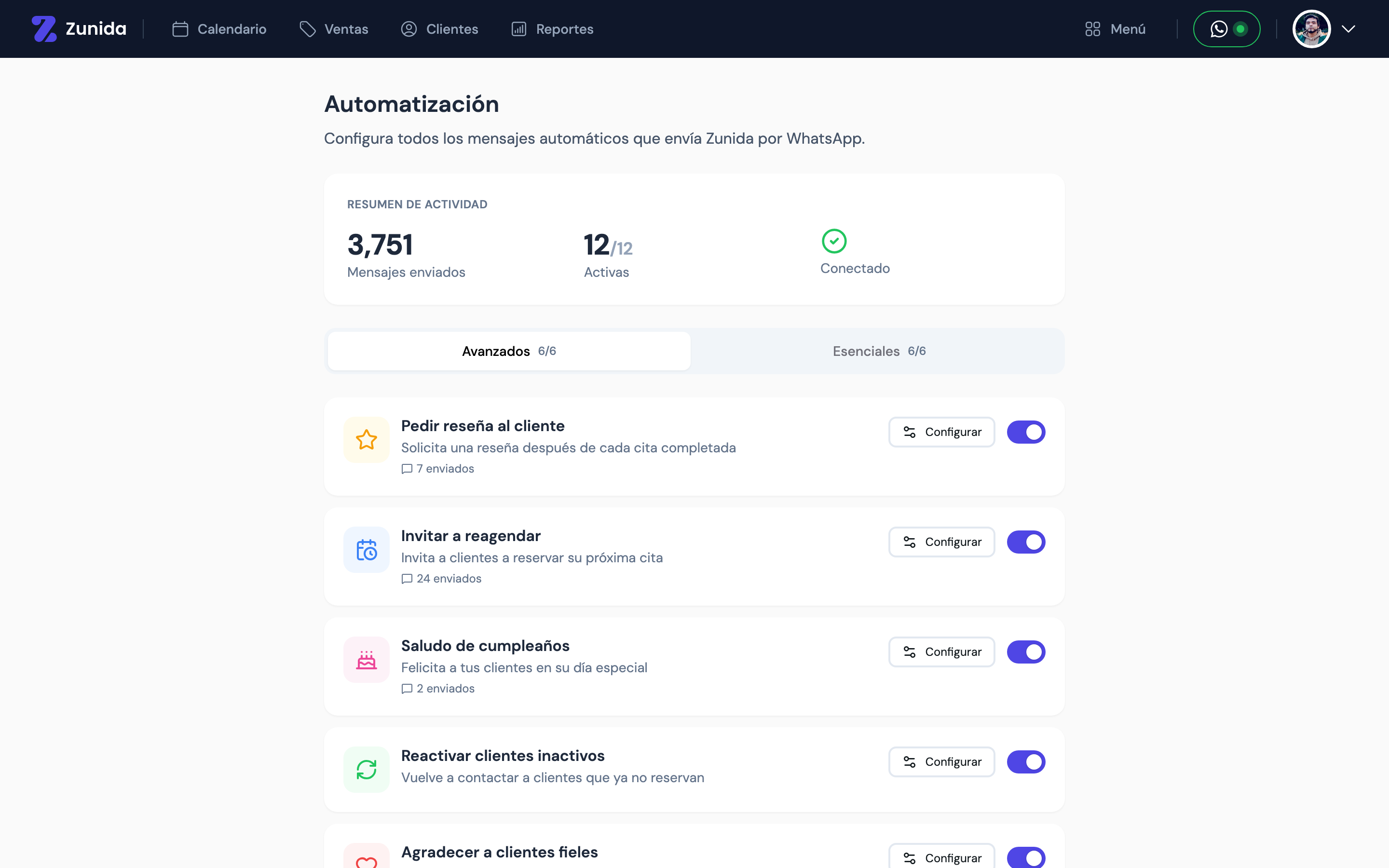
Task: Click the refresh icon for Reactivar clientes
Action: tap(366, 769)
